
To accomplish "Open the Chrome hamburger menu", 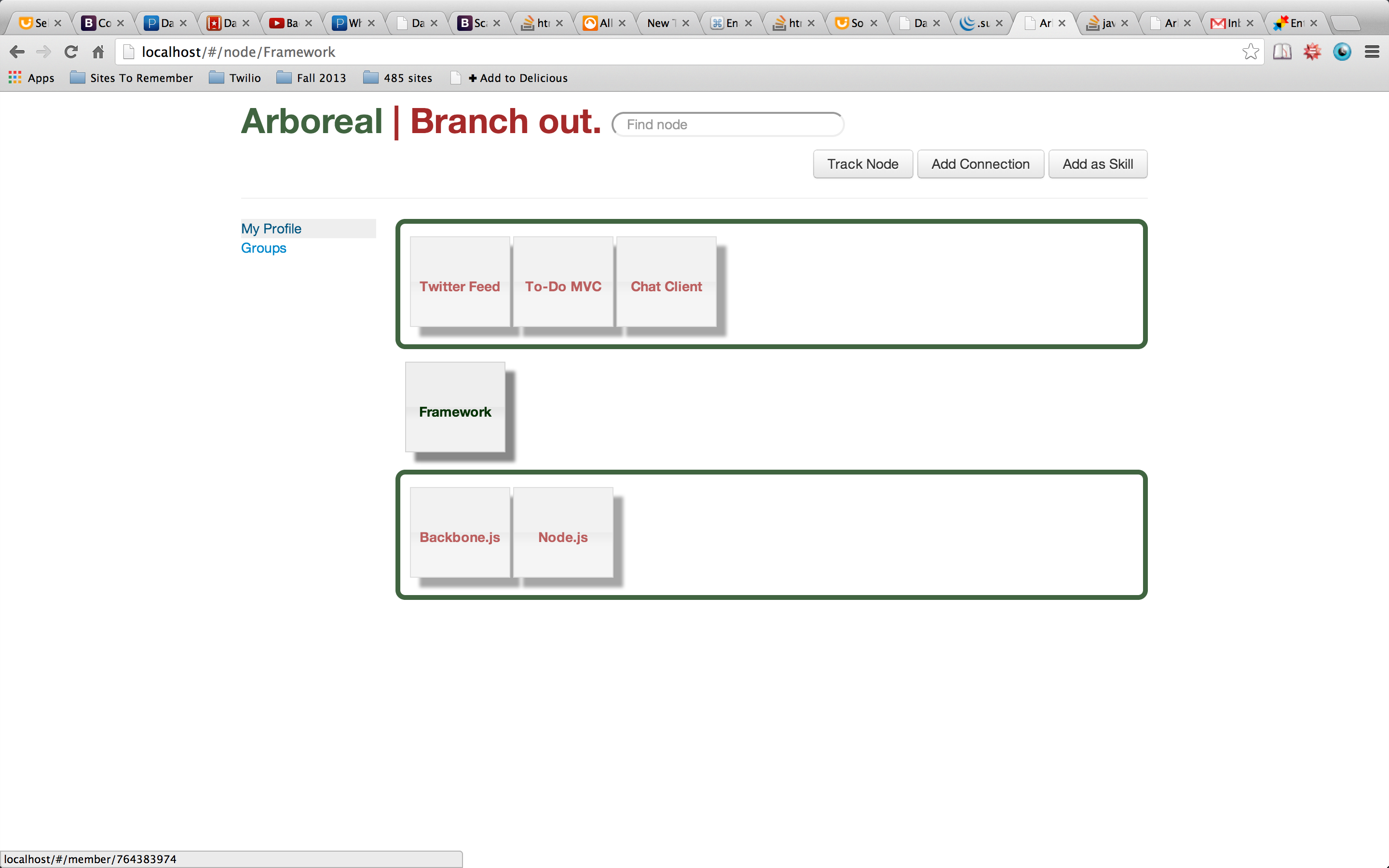I will click(x=1372, y=52).
